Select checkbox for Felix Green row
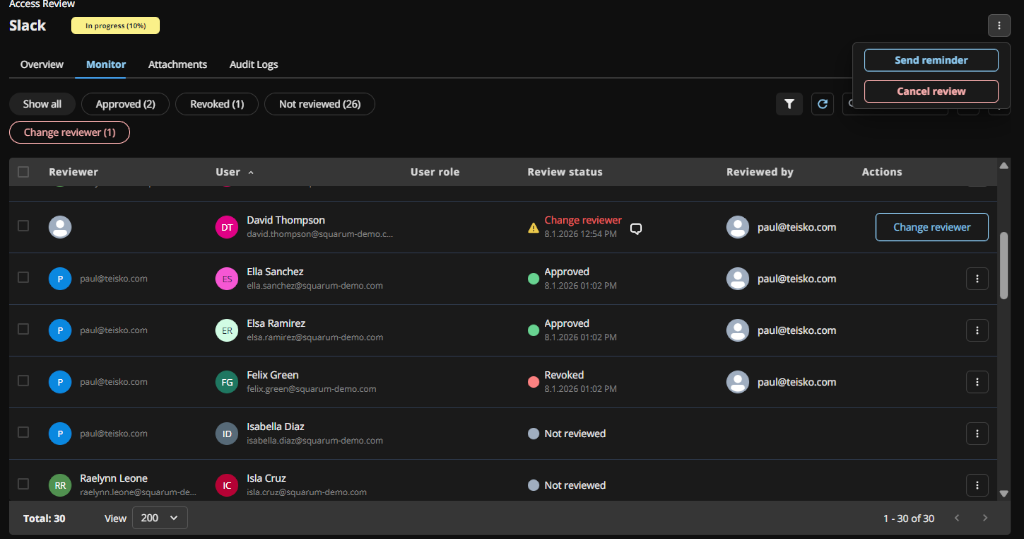 point(24,380)
